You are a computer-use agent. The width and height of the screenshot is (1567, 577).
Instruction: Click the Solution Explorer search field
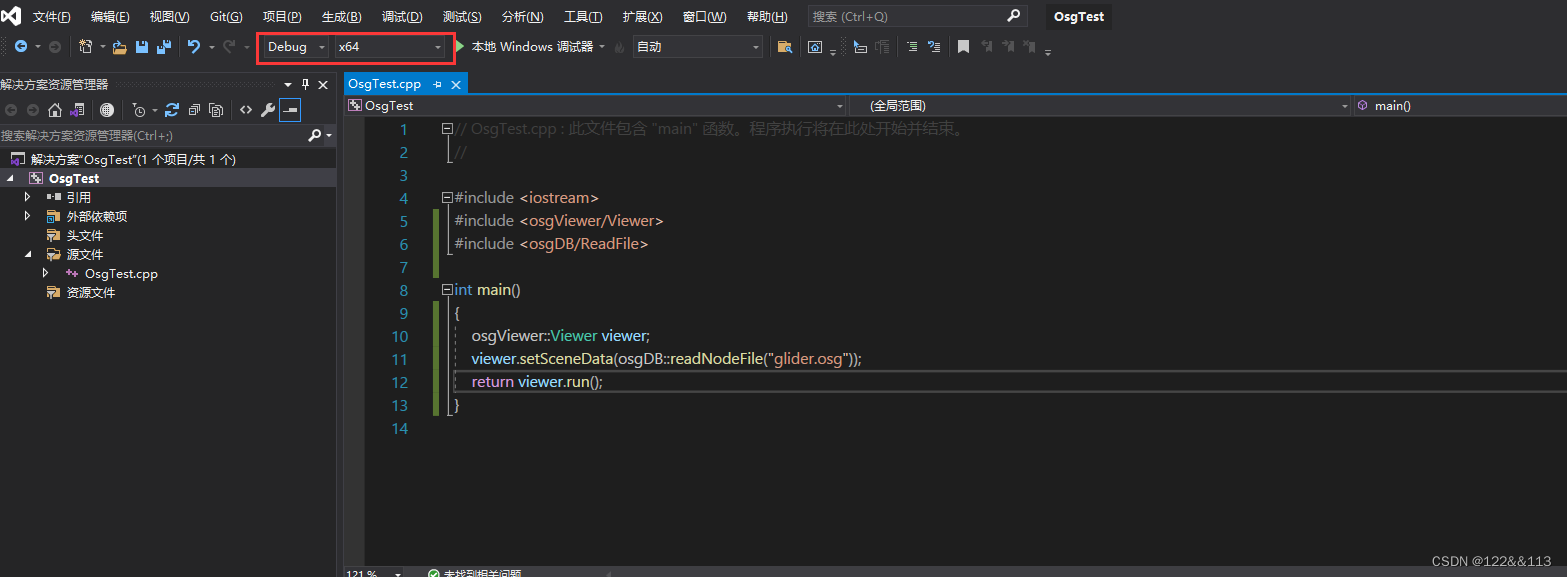[x=150, y=135]
